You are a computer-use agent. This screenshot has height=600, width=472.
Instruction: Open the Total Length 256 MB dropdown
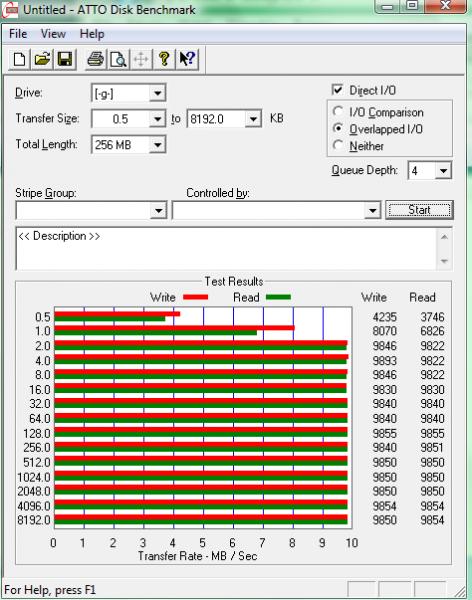(157, 145)
